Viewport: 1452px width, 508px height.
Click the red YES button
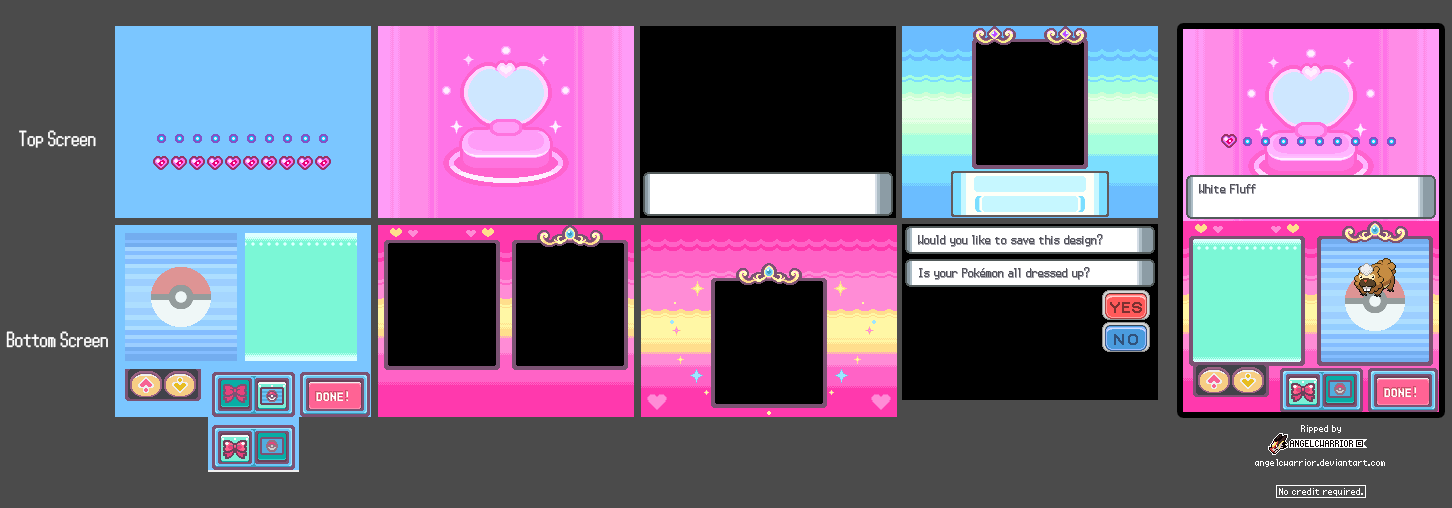click(1126, 306)
